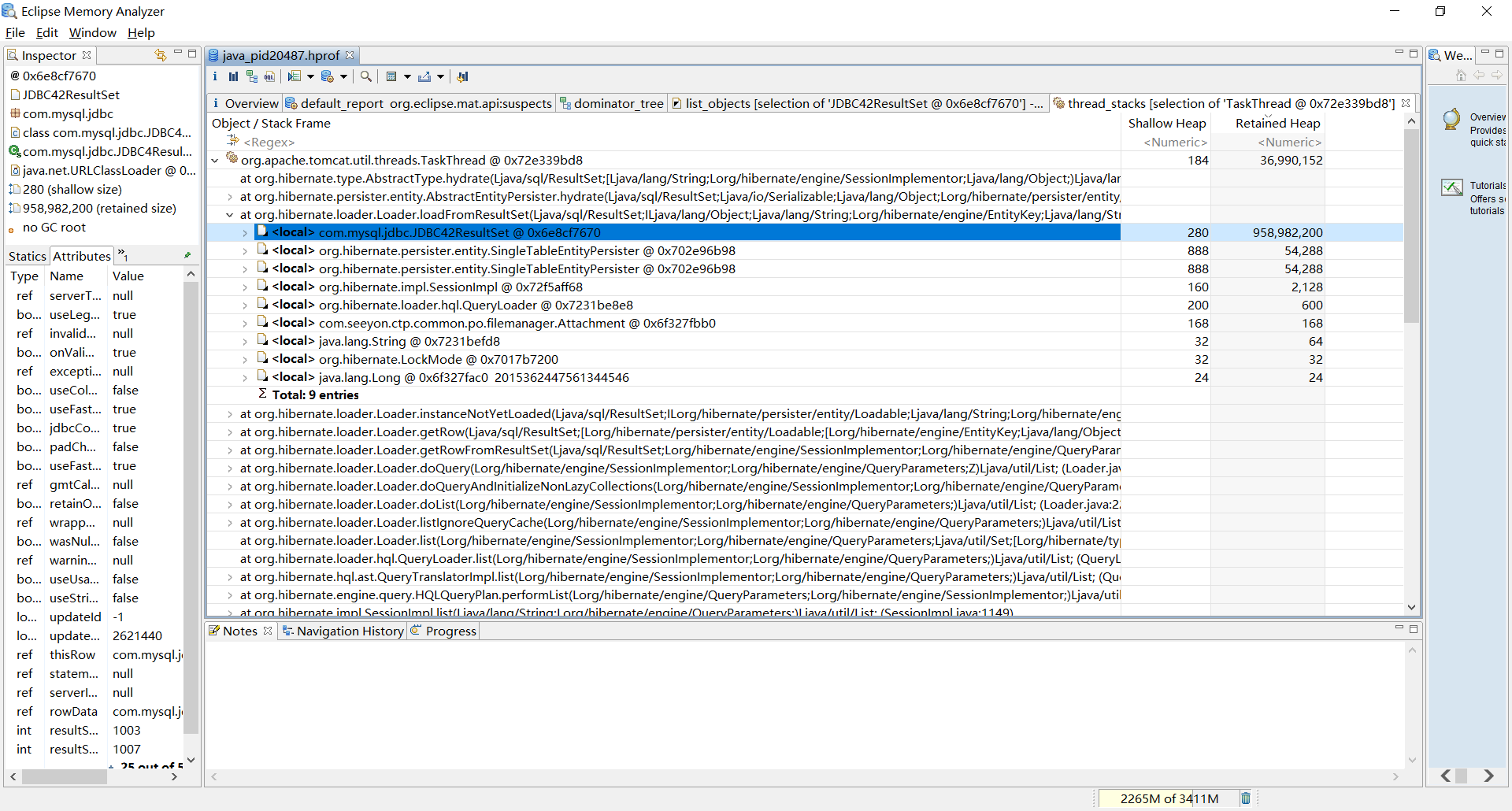Open the export dropdown arrow

[x=440, y=76]
